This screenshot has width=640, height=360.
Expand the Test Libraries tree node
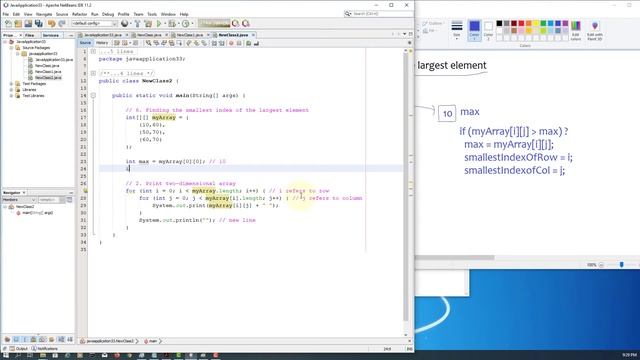tap(11, 96)
